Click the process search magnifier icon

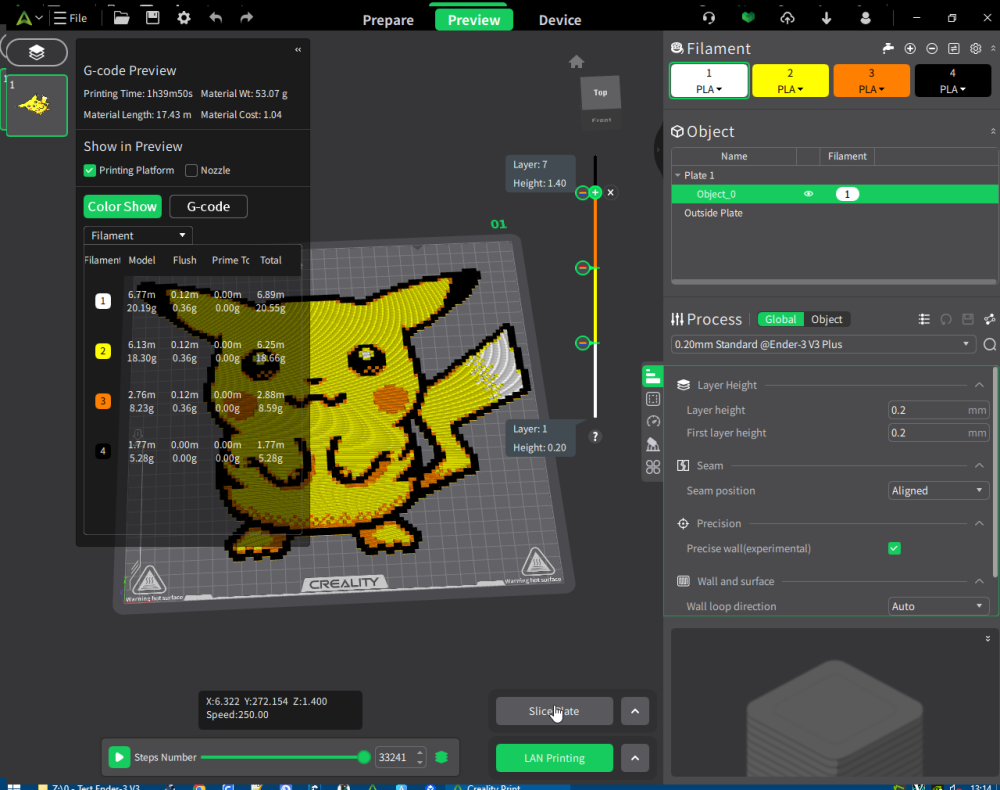tap(990, 344)
